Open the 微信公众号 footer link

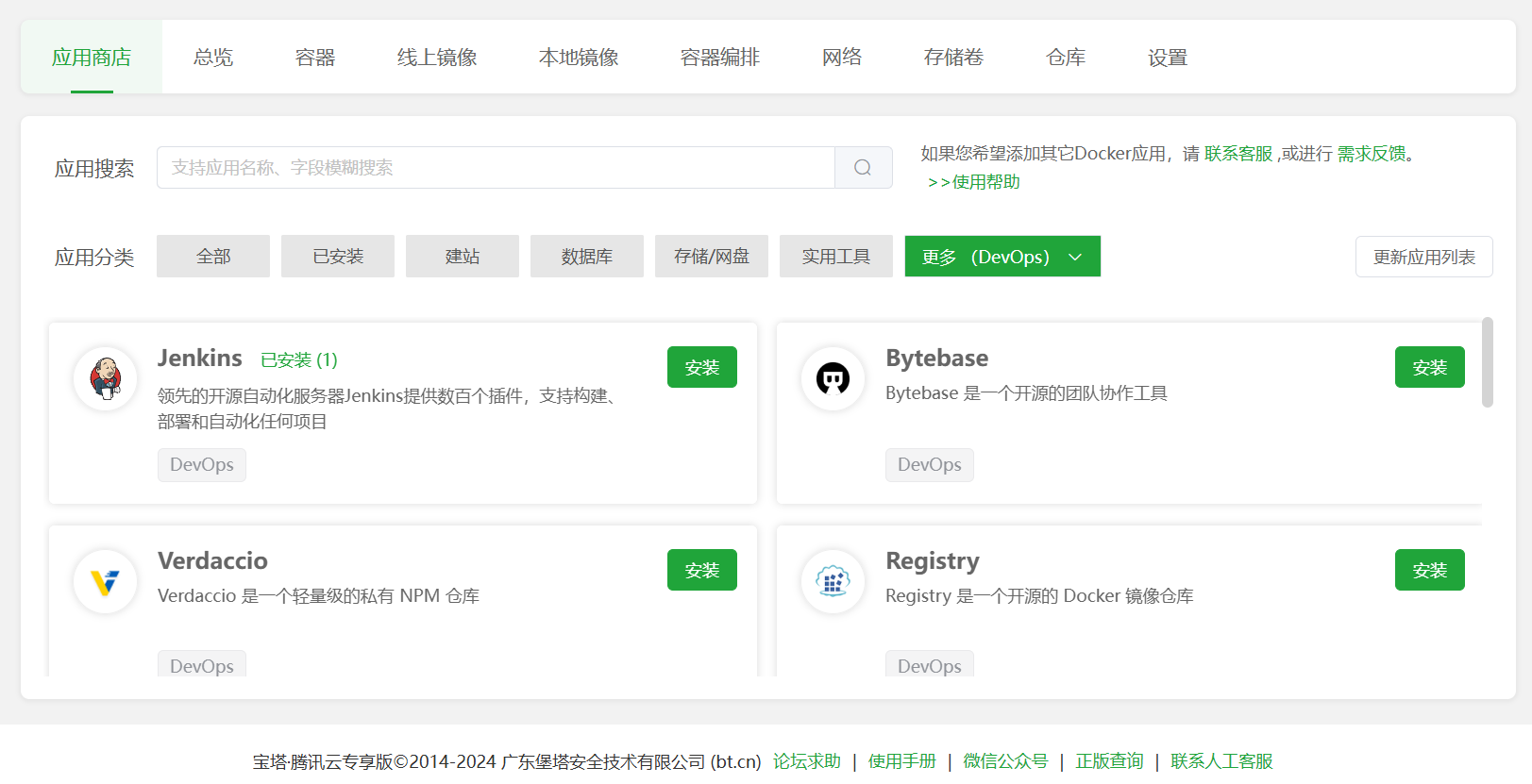1005,761
